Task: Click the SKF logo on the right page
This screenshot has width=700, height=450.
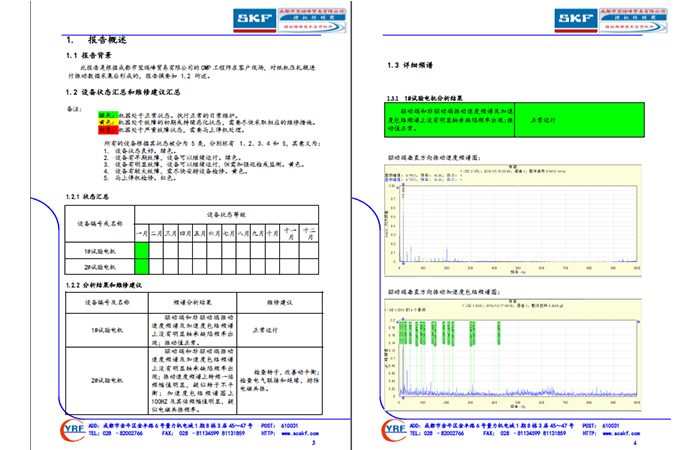Action: point(549,17)
